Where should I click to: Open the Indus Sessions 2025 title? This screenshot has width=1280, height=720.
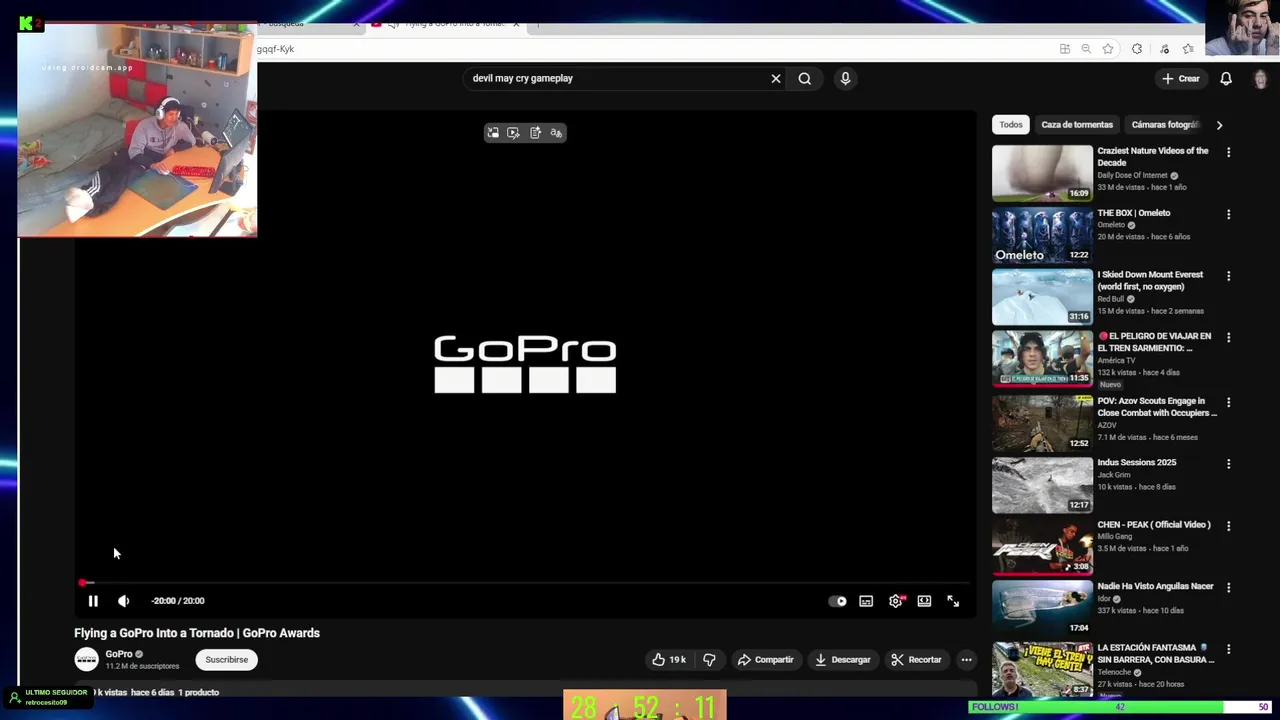pos(1137,463)
